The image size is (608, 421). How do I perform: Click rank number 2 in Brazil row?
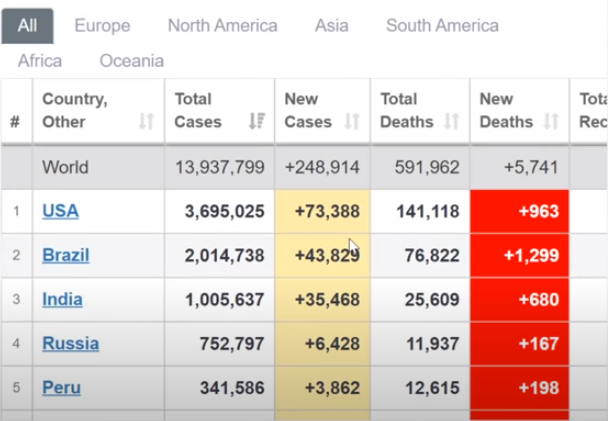click(x=16, y=255)
